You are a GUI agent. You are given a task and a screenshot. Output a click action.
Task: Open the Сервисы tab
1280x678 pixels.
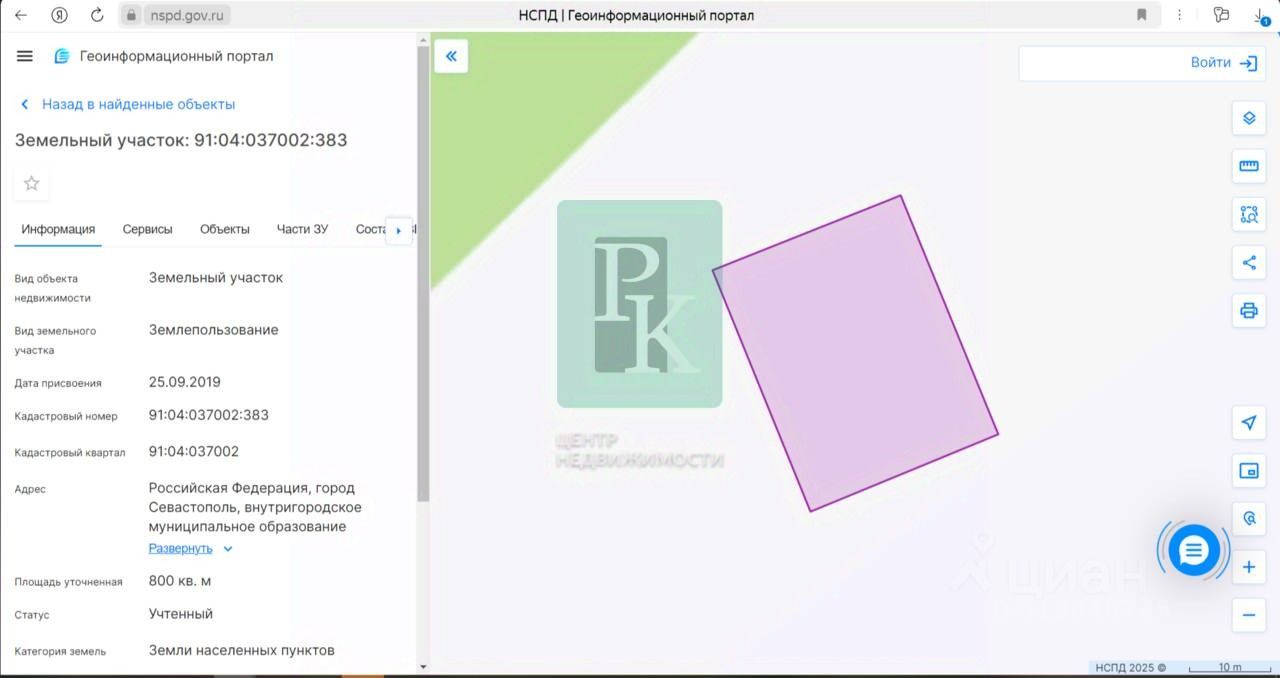coord(147,229)
